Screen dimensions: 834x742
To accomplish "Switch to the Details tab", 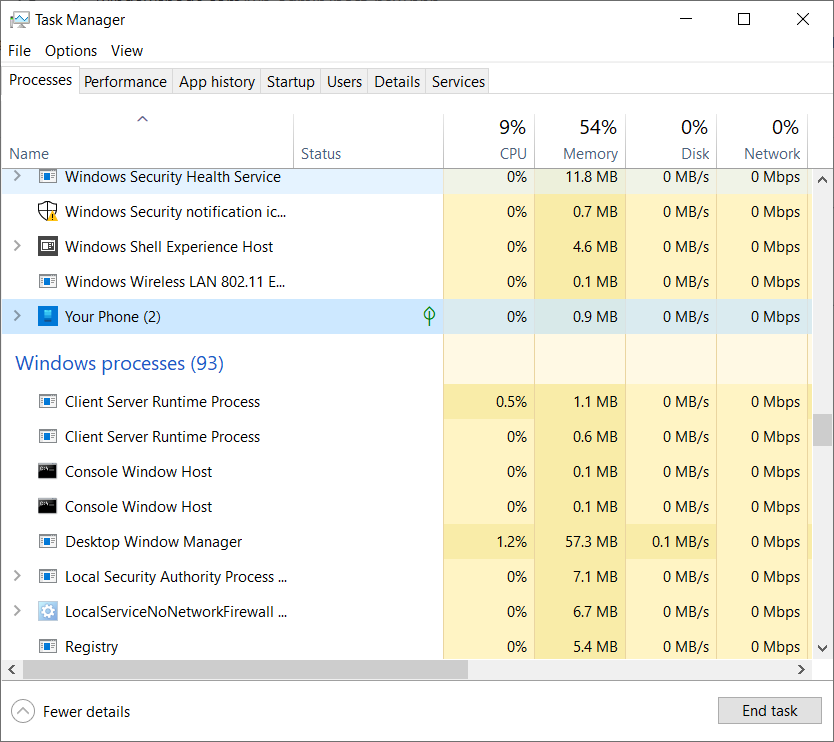I will (397, 81).
